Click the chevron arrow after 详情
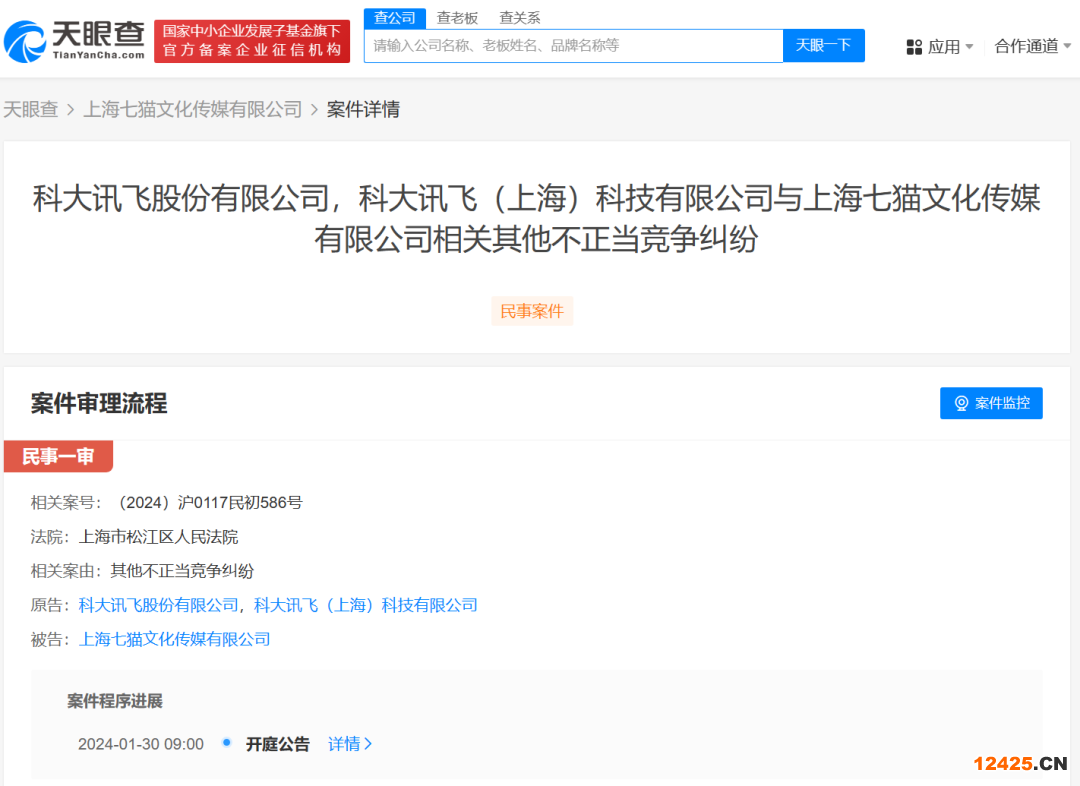Image resolution: width=1080 pixels, height=786 pixels. (x=368, y=744)
